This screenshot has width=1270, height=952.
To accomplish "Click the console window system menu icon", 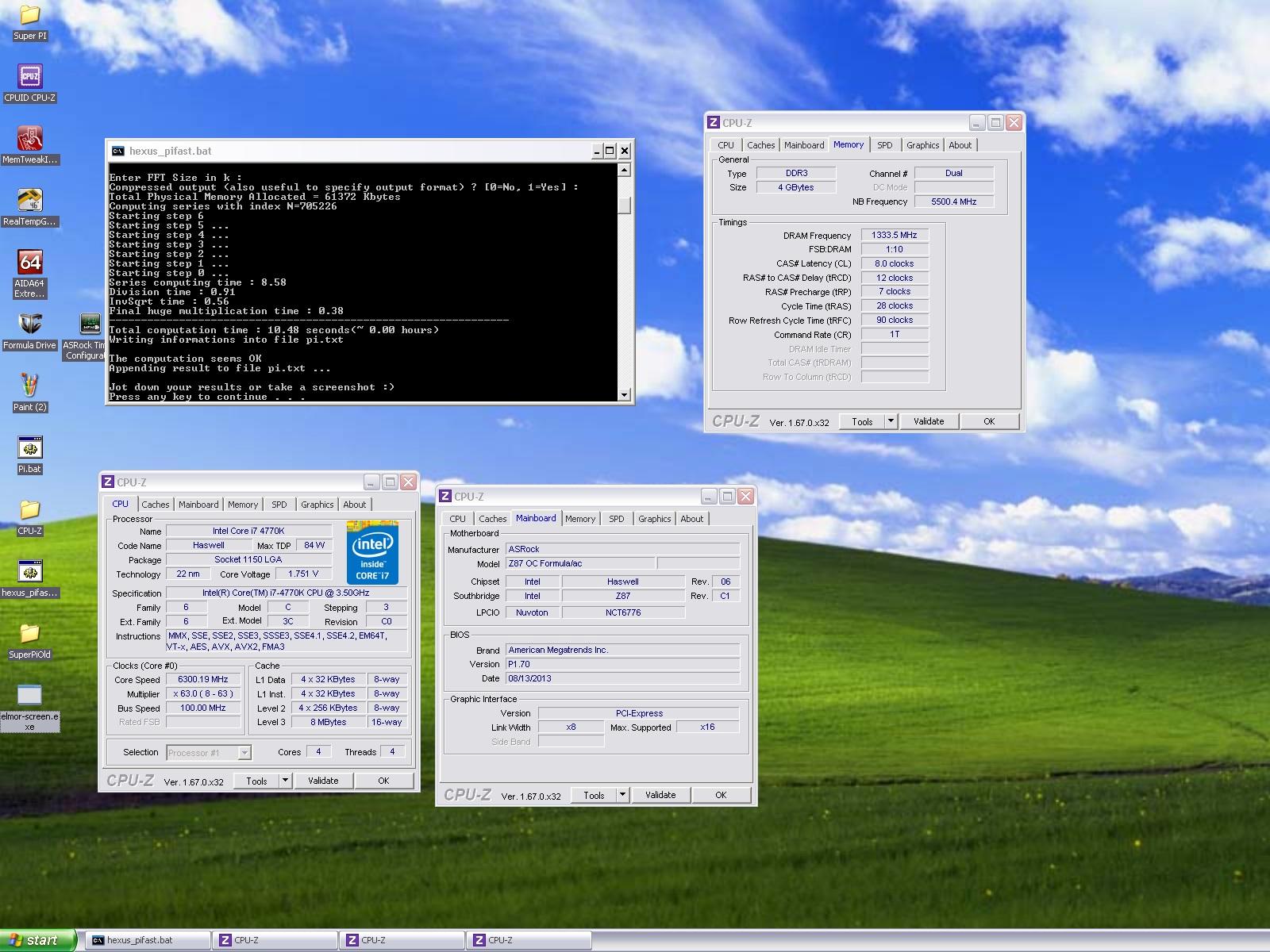I will click(117, 151).
